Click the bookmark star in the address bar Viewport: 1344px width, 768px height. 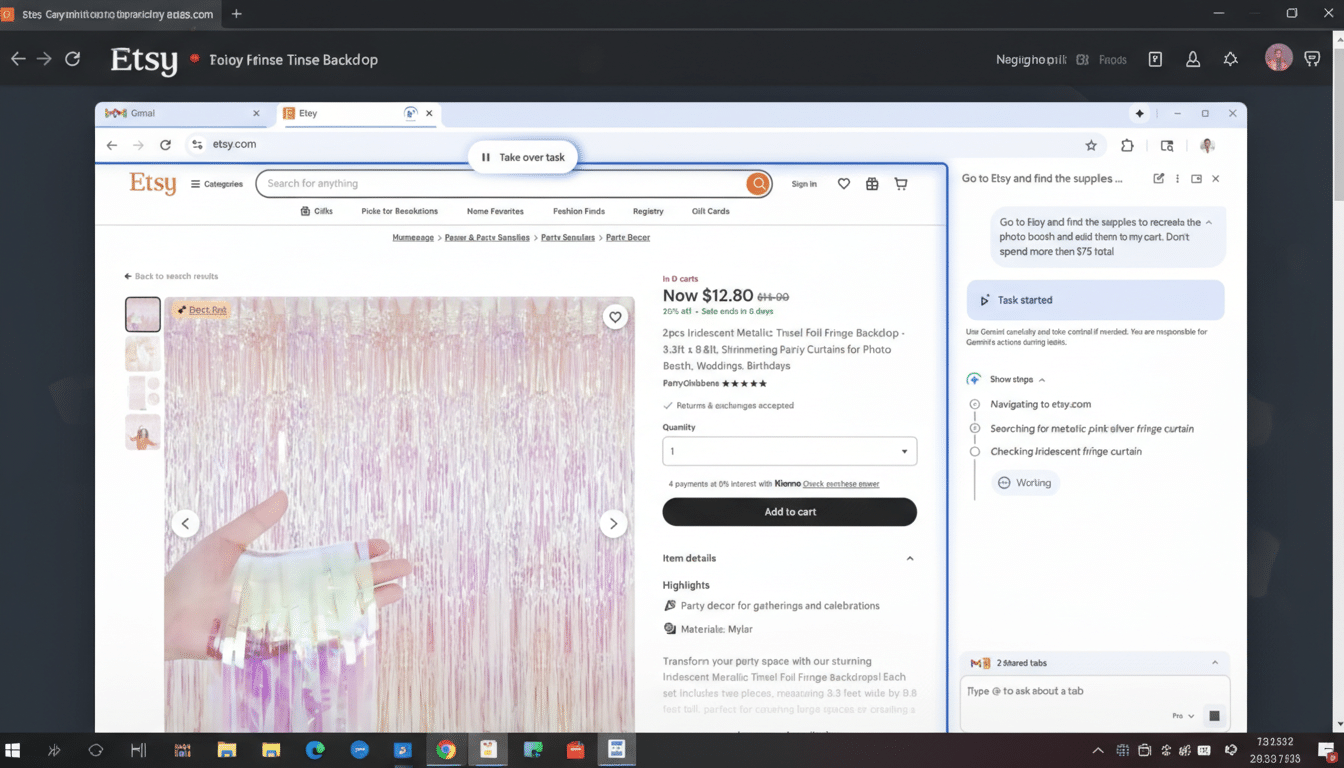(x=1091, y=145)
